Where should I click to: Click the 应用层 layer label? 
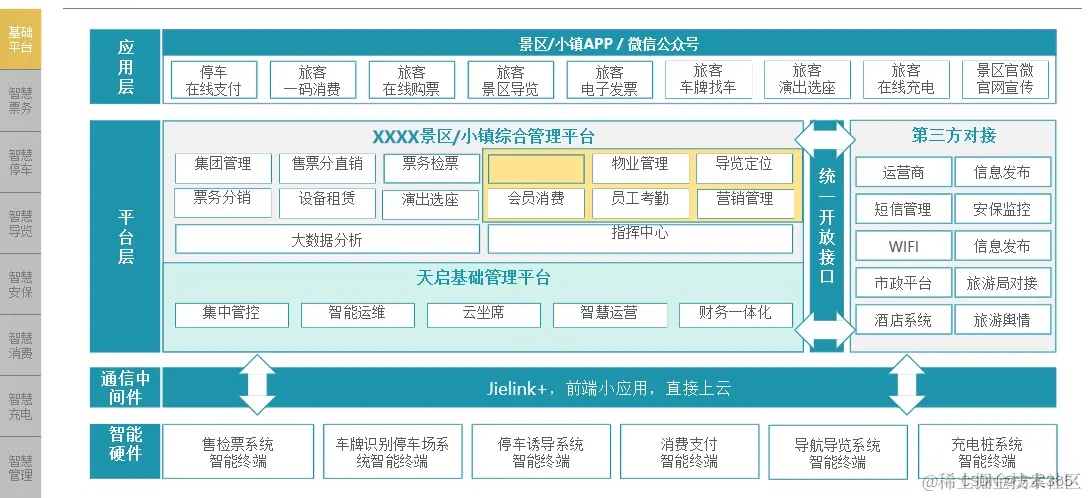pos(125,67)
